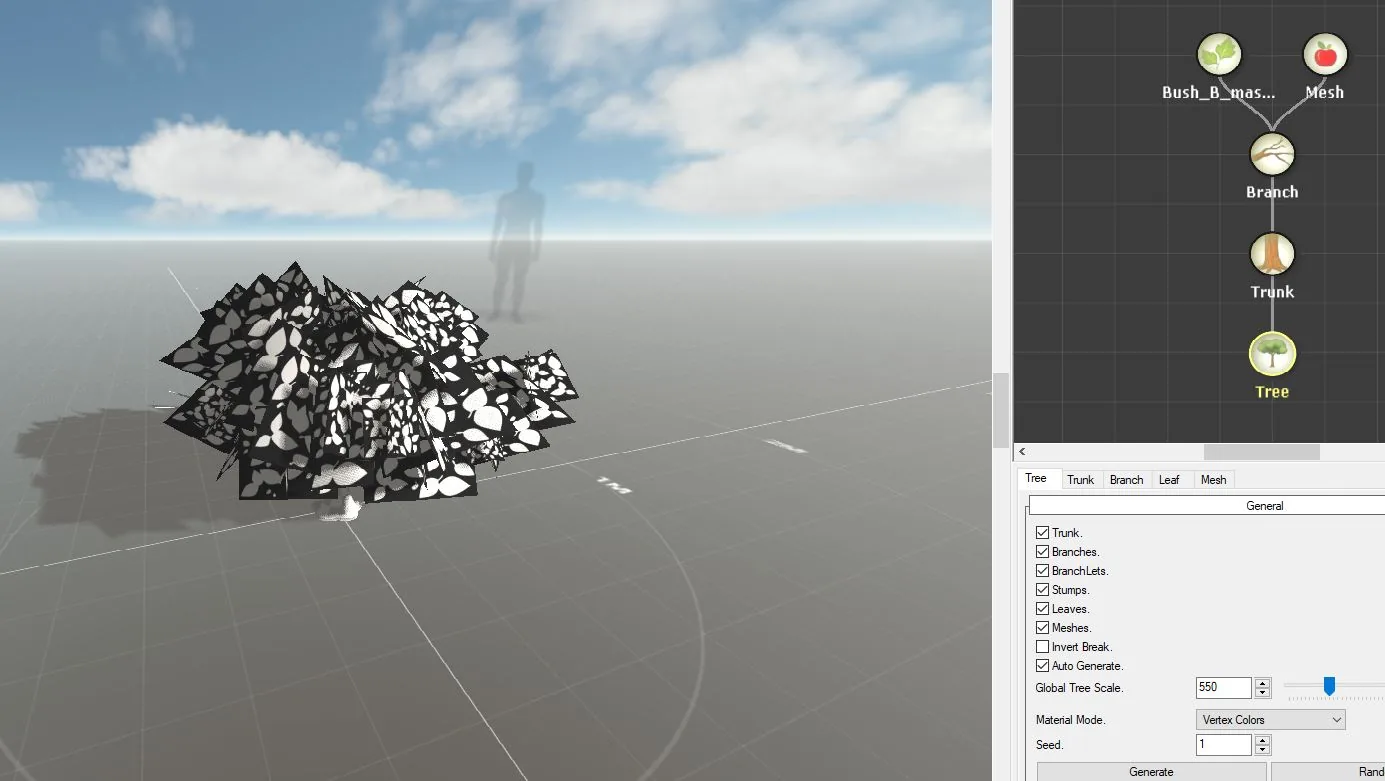Click the Global Tree Scale label
1385x781 pixels.
(1079, 688)
